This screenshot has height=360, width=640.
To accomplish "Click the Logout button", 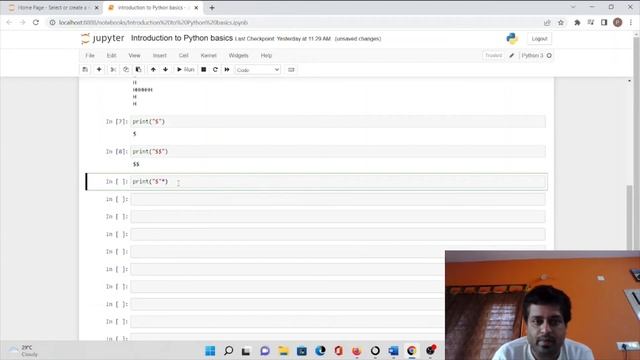I will (x=539, y=39).
